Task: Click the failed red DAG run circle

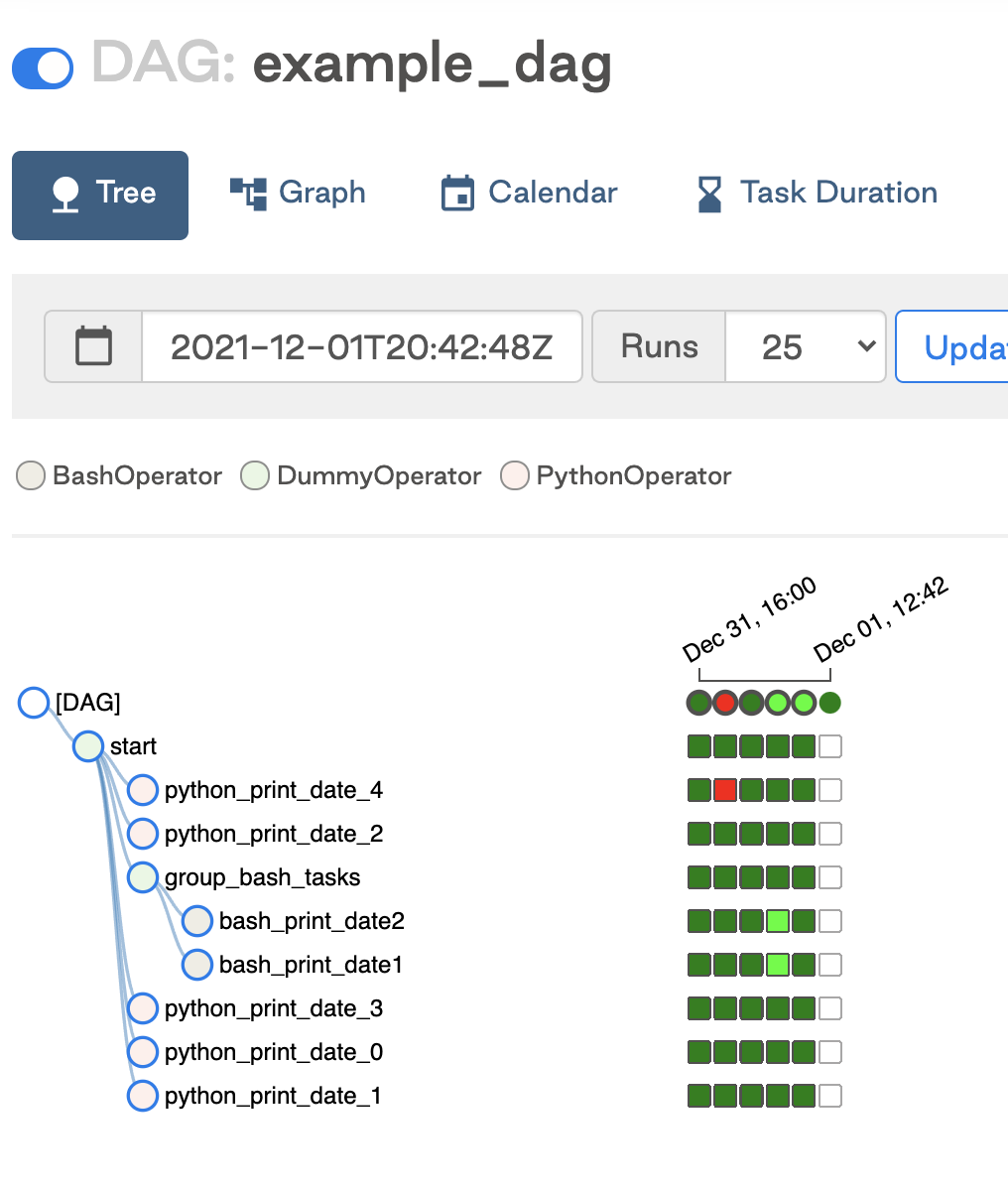Action: tap(725, 703)
